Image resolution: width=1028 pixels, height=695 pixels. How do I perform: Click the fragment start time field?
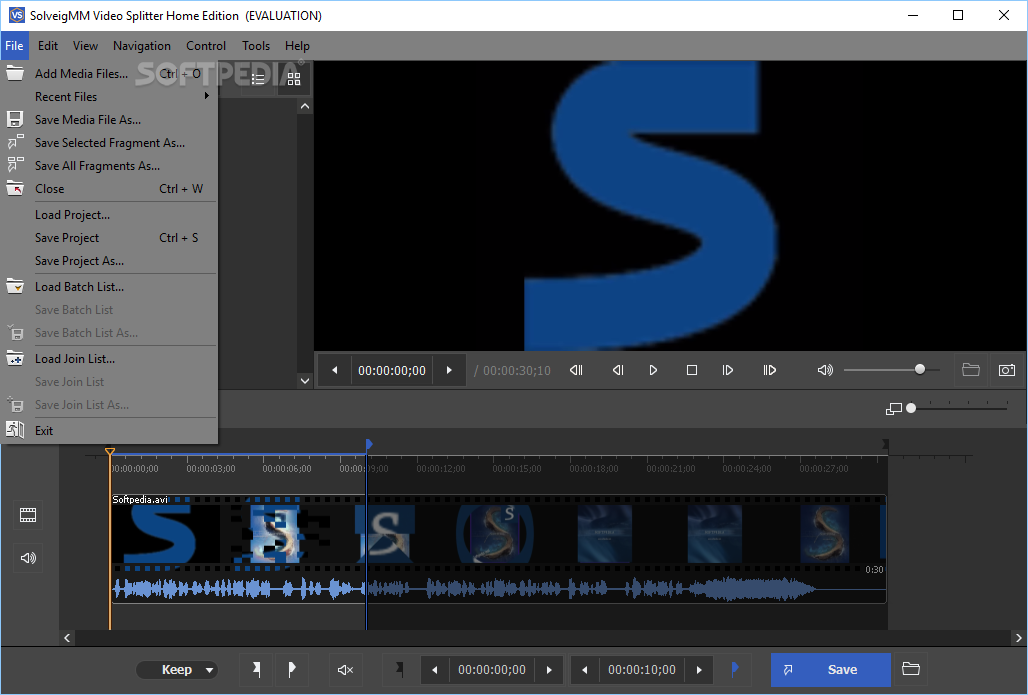click(x=492, y=670)
